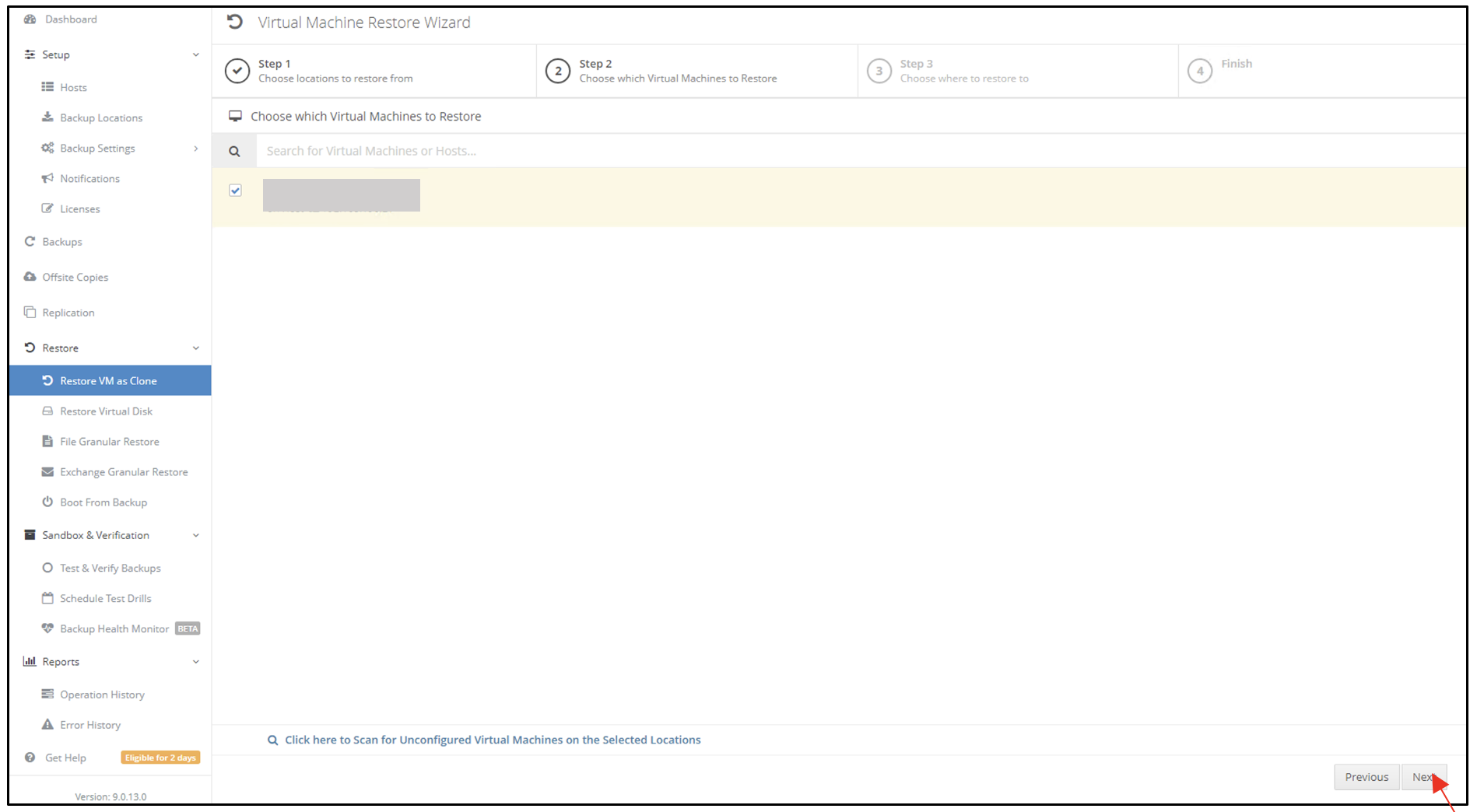Click the Replication copy icon
The image size is (1477, 812).
[x=30, y=312]
